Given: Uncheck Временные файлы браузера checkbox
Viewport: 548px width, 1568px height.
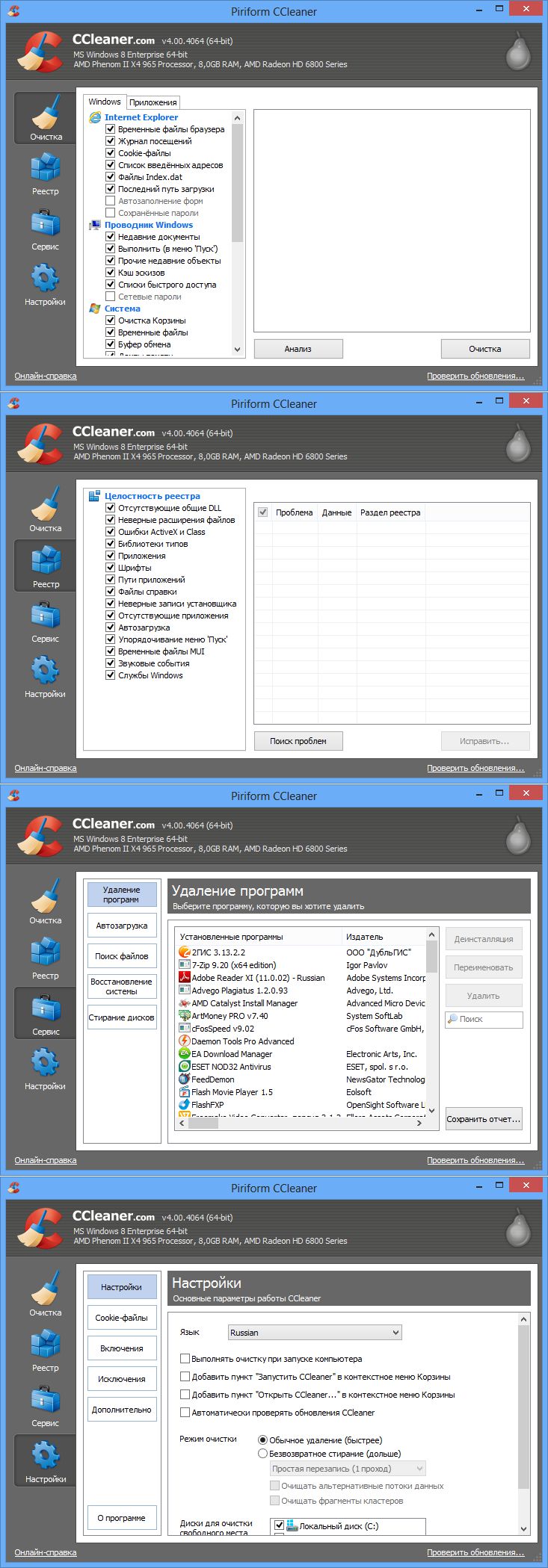Looking at the screenshot, I should pos(111,129).
